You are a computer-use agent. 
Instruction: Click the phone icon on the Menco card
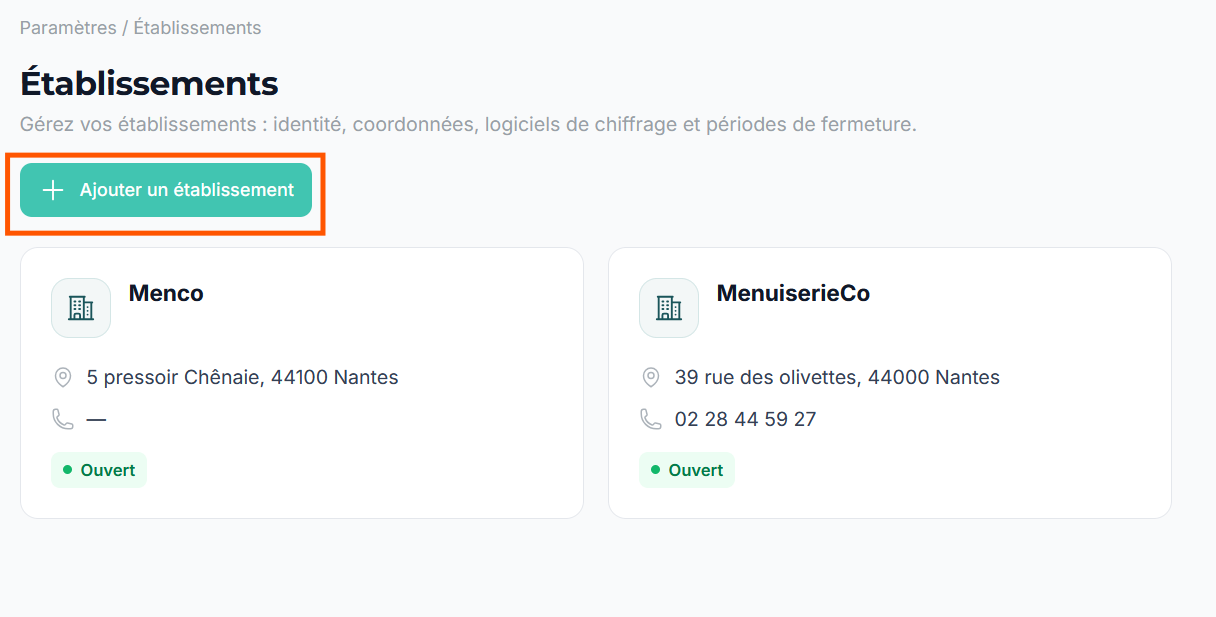pyautogui.click(x=63, y=419)
